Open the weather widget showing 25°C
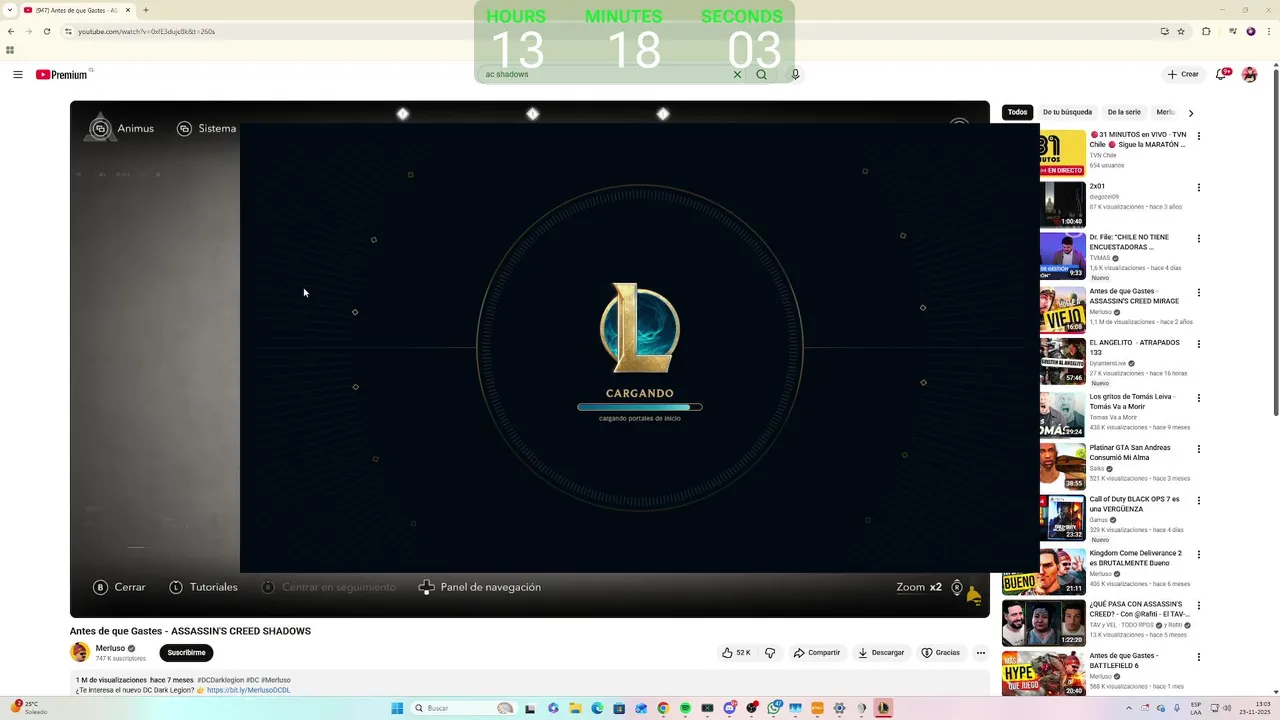This screenshot has height=720, width=1280. [x=29, y=708]
